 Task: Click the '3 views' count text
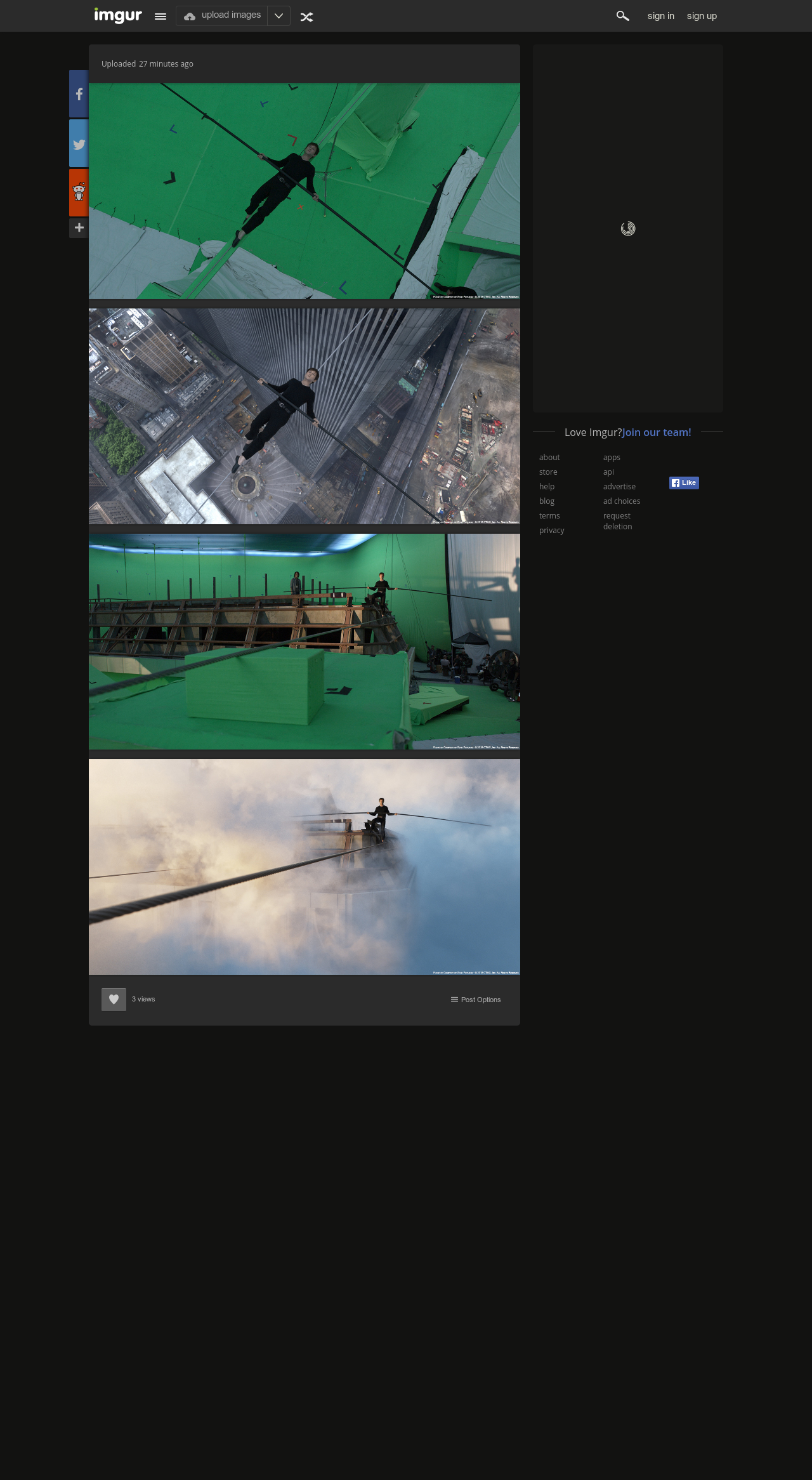coord(143,999)
